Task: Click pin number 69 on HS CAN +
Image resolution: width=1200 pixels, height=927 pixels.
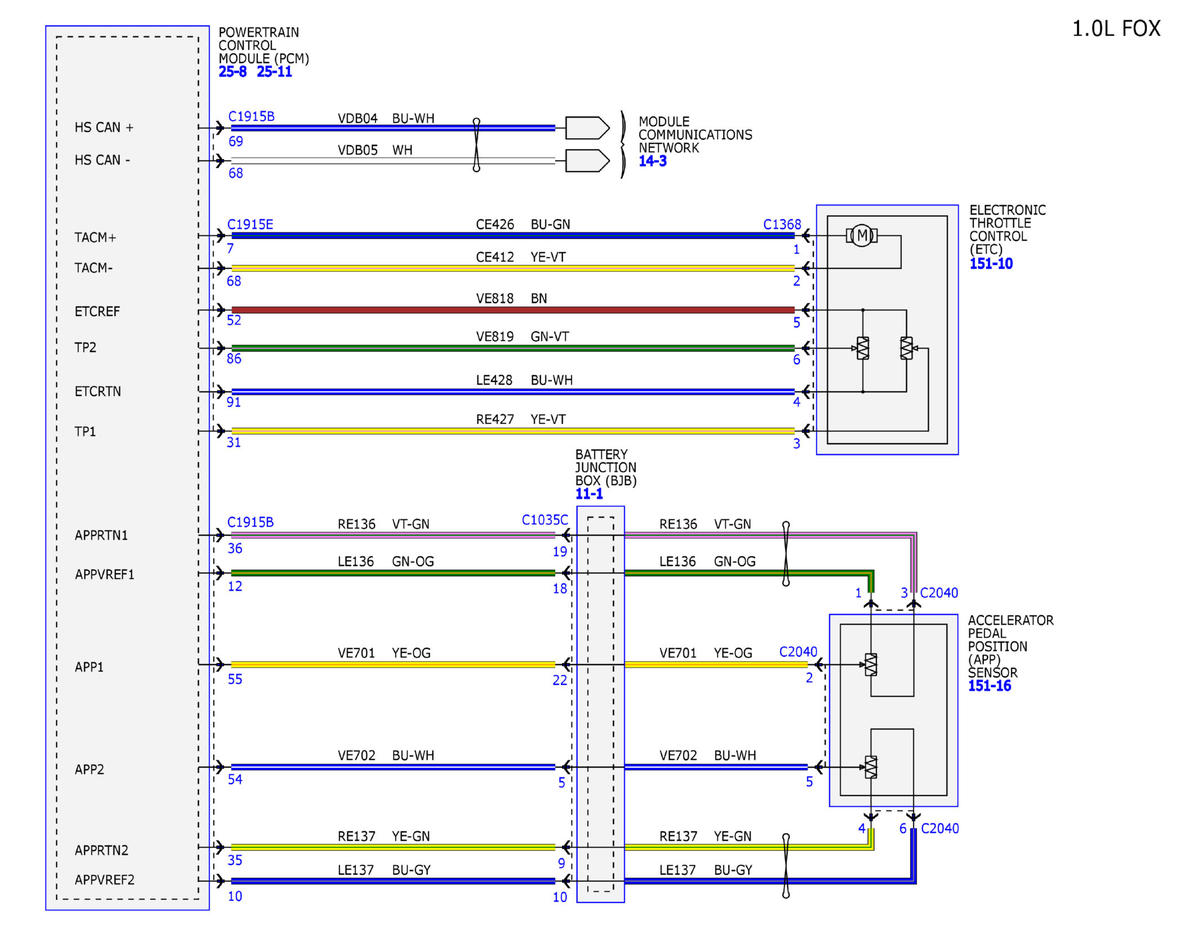Action: point(236,142)
